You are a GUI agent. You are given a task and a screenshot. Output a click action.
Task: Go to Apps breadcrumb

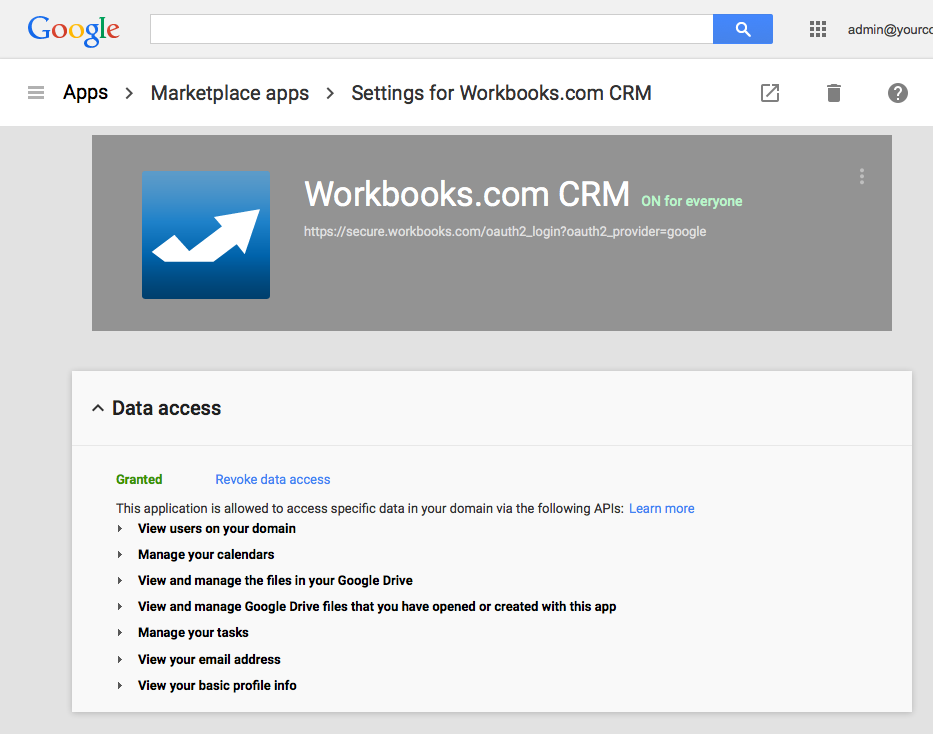click(86, 93)
